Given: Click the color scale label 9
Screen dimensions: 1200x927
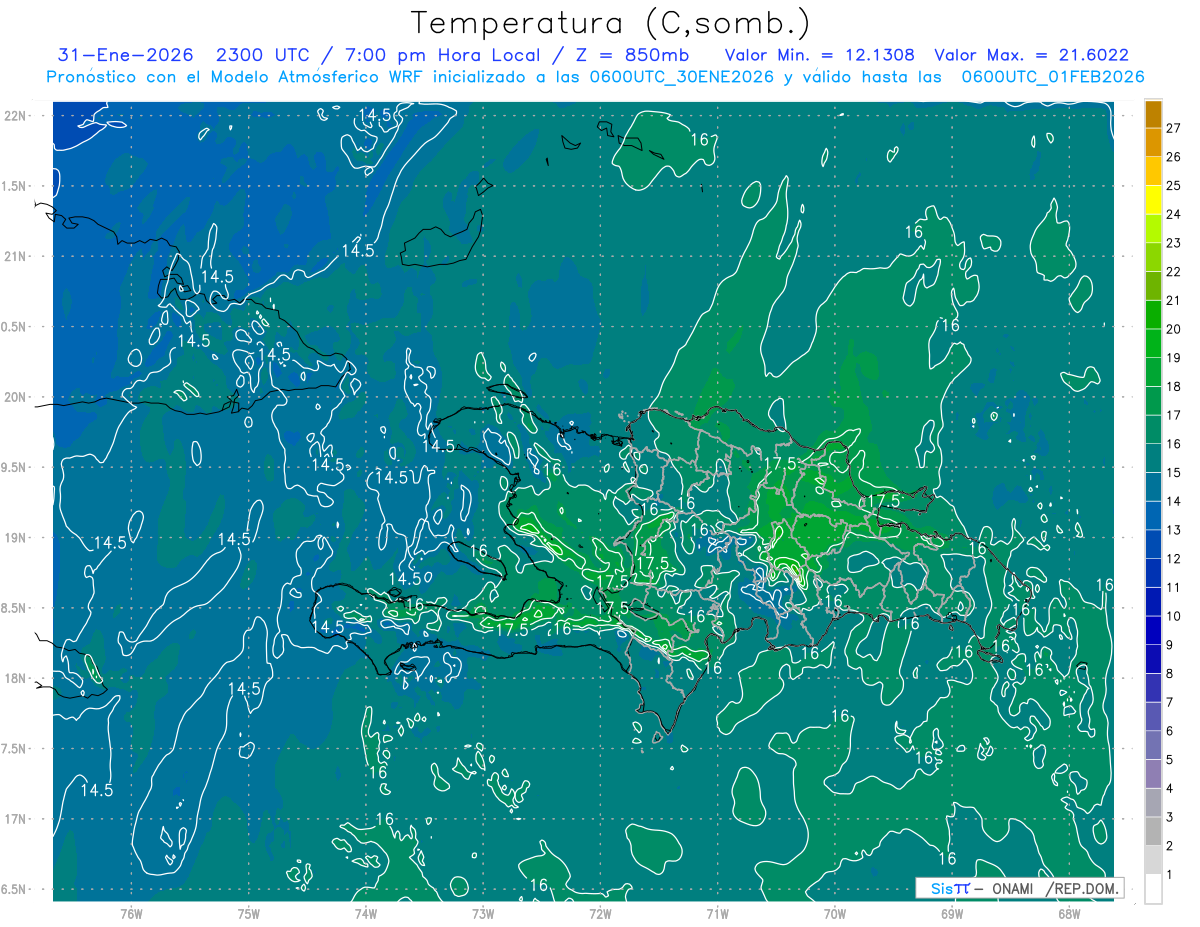Looking at the screenshot, I should [1170, 645].
